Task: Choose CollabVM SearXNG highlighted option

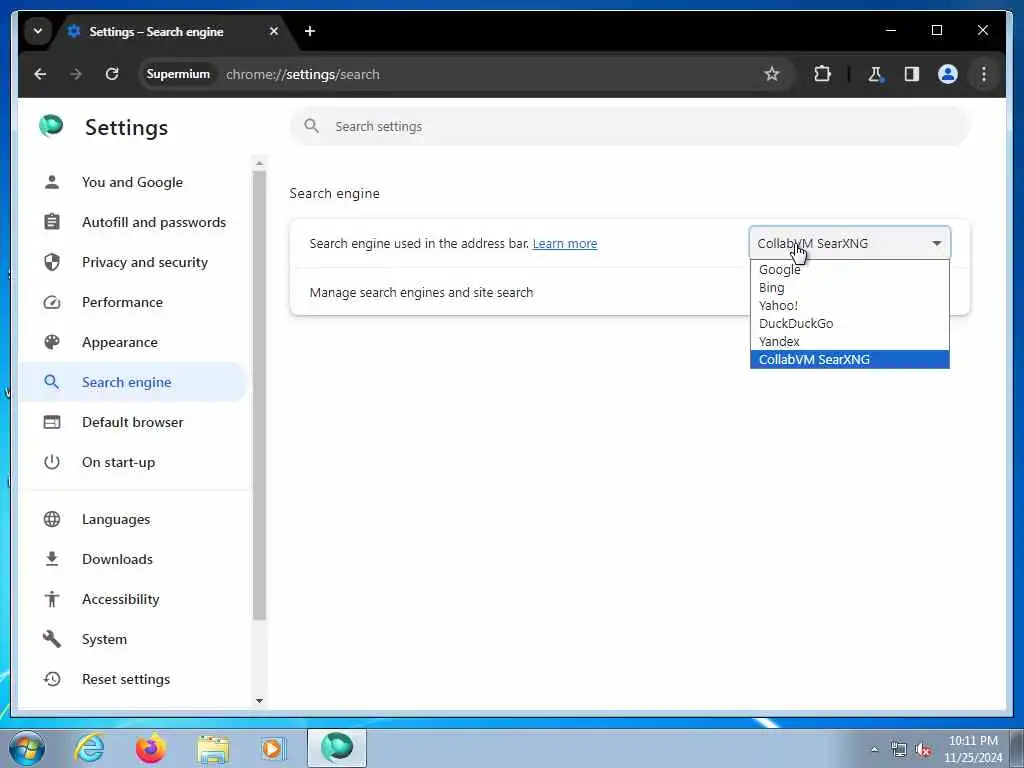Action: click(x=850, y=359)
